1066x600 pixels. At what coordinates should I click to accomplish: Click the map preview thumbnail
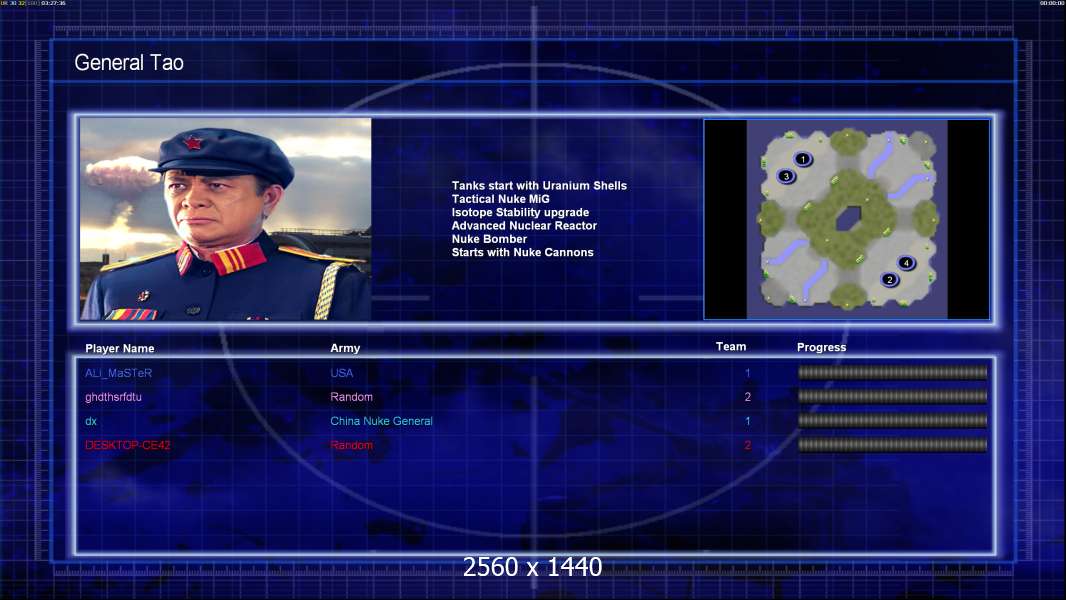point(846,219)
